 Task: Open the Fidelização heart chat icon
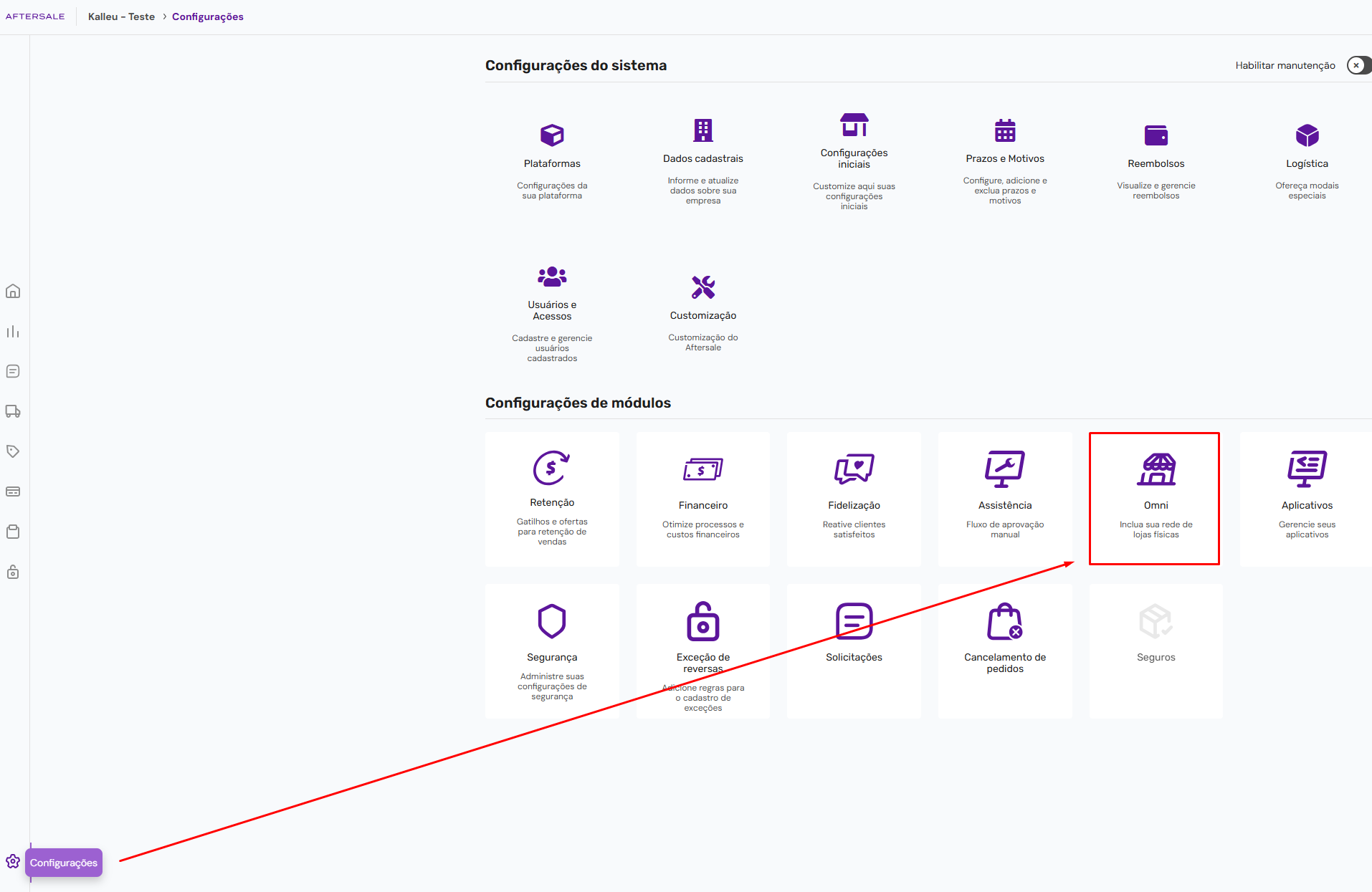point(854,469)
